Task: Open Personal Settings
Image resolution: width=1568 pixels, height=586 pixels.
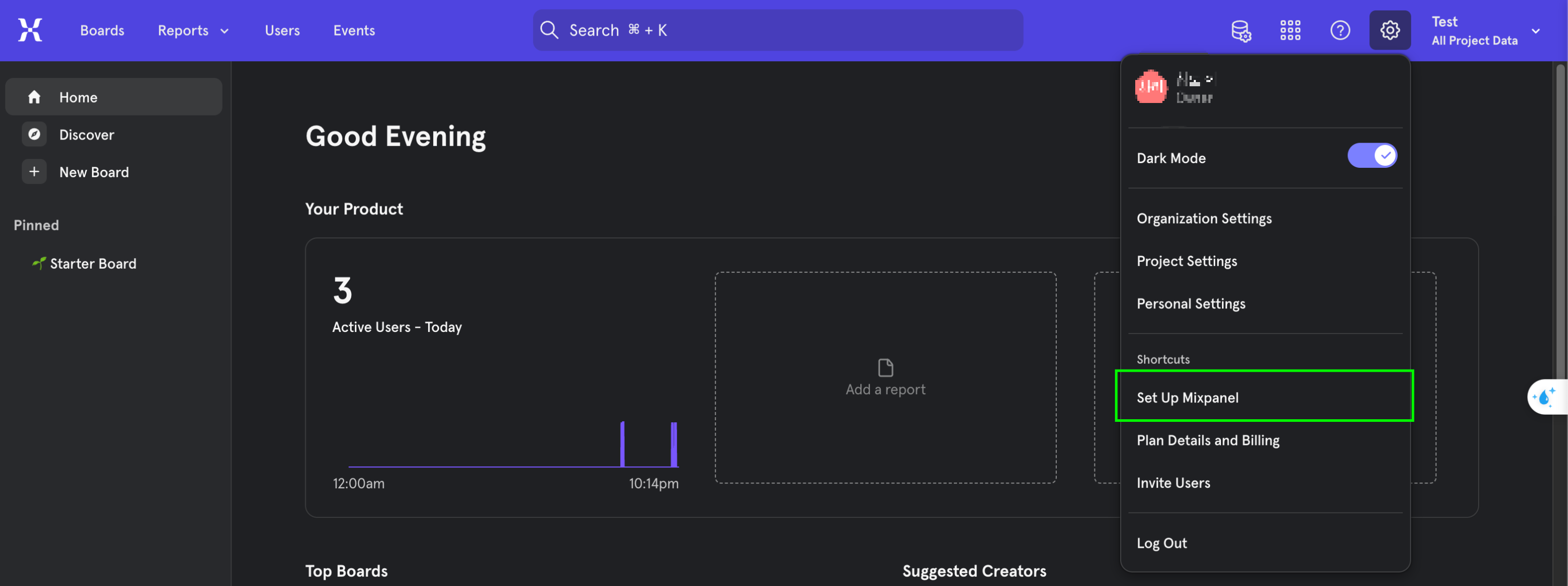Action: [1191, 304]
